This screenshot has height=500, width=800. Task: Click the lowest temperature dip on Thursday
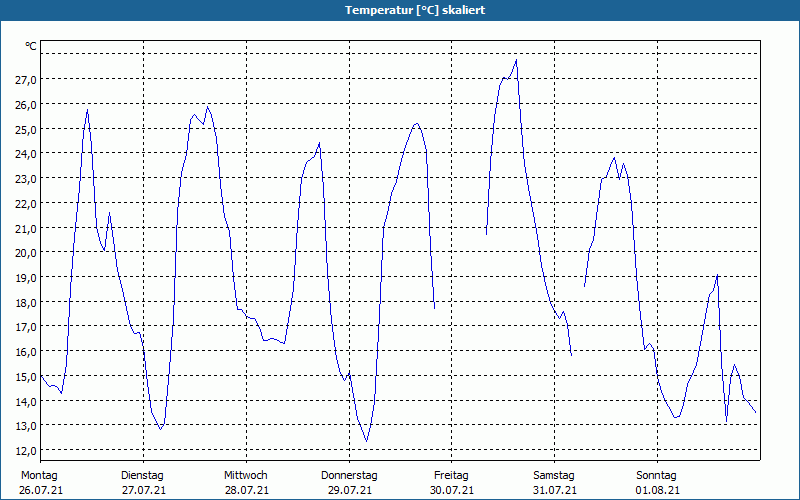[x=366, y=441]
